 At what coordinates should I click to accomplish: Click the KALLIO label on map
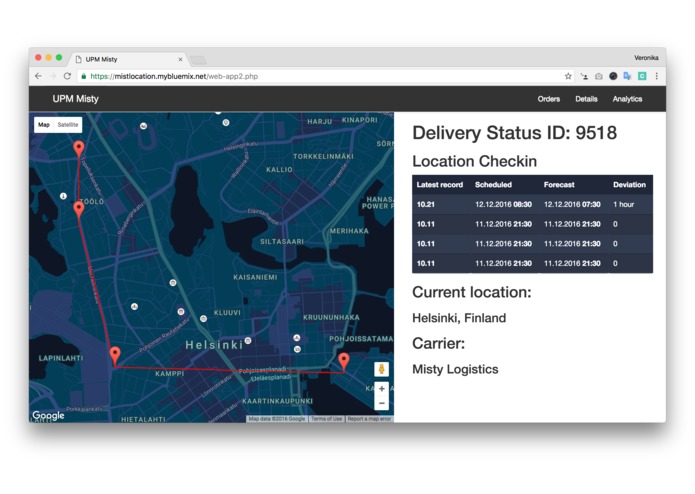pyautogui.click(x=279, y=170)
